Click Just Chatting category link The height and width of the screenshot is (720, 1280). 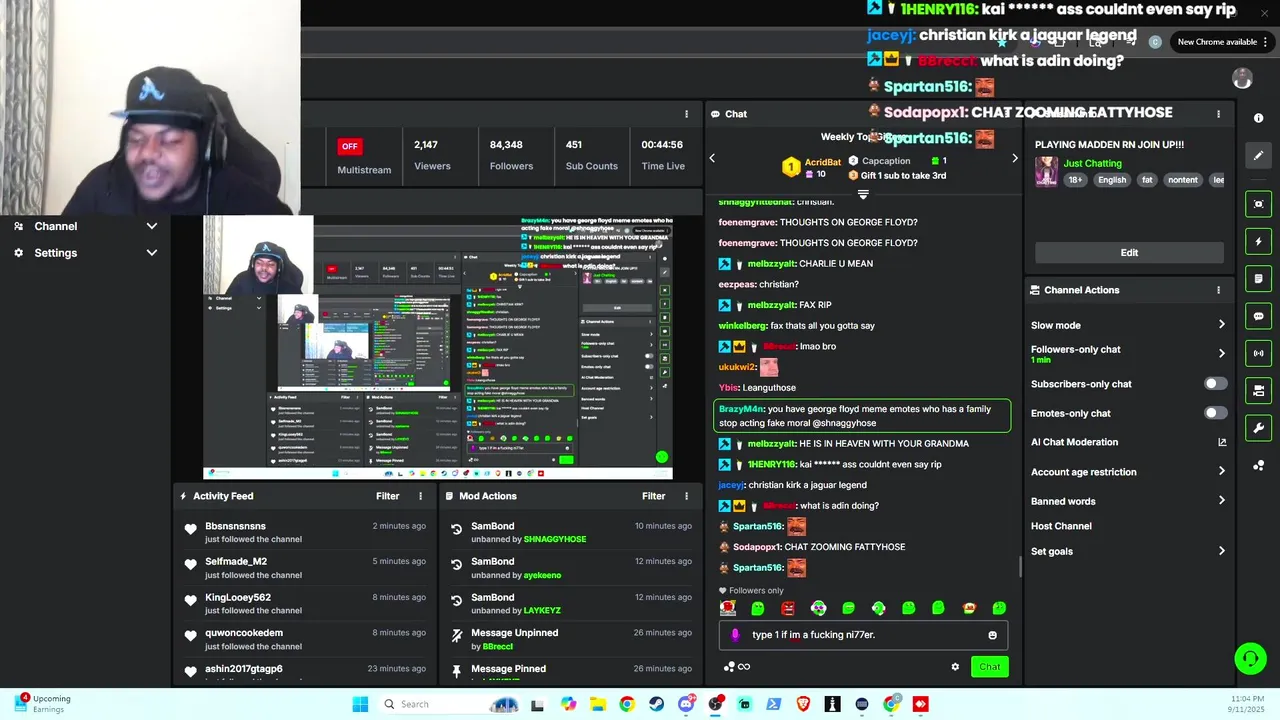[x=1092, y=163]
